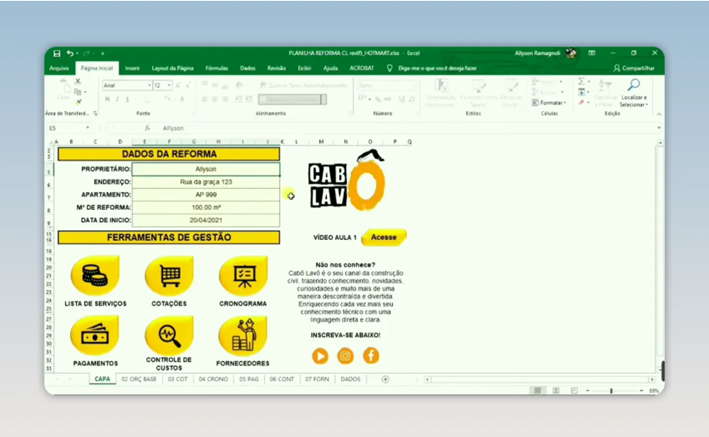Toggle bold (N) formatting
Viewport: 709px width, 437px height.
pyautogui.click(x=107, y=99)
